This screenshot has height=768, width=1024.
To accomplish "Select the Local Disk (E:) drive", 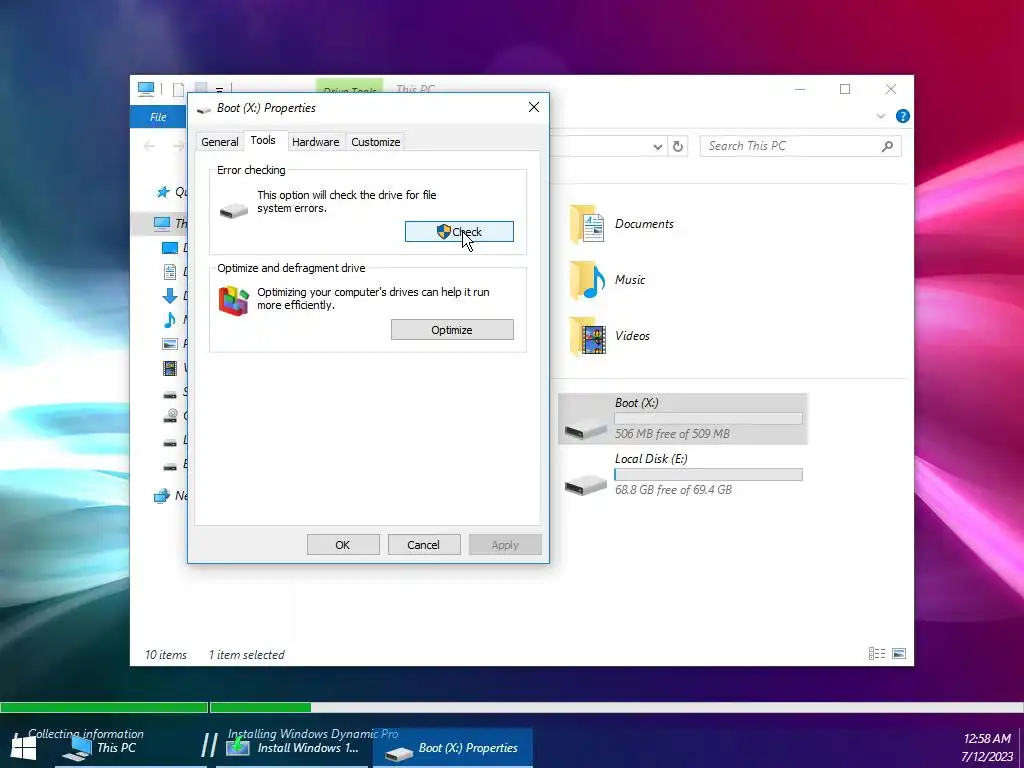I will [x=683, y=475].
